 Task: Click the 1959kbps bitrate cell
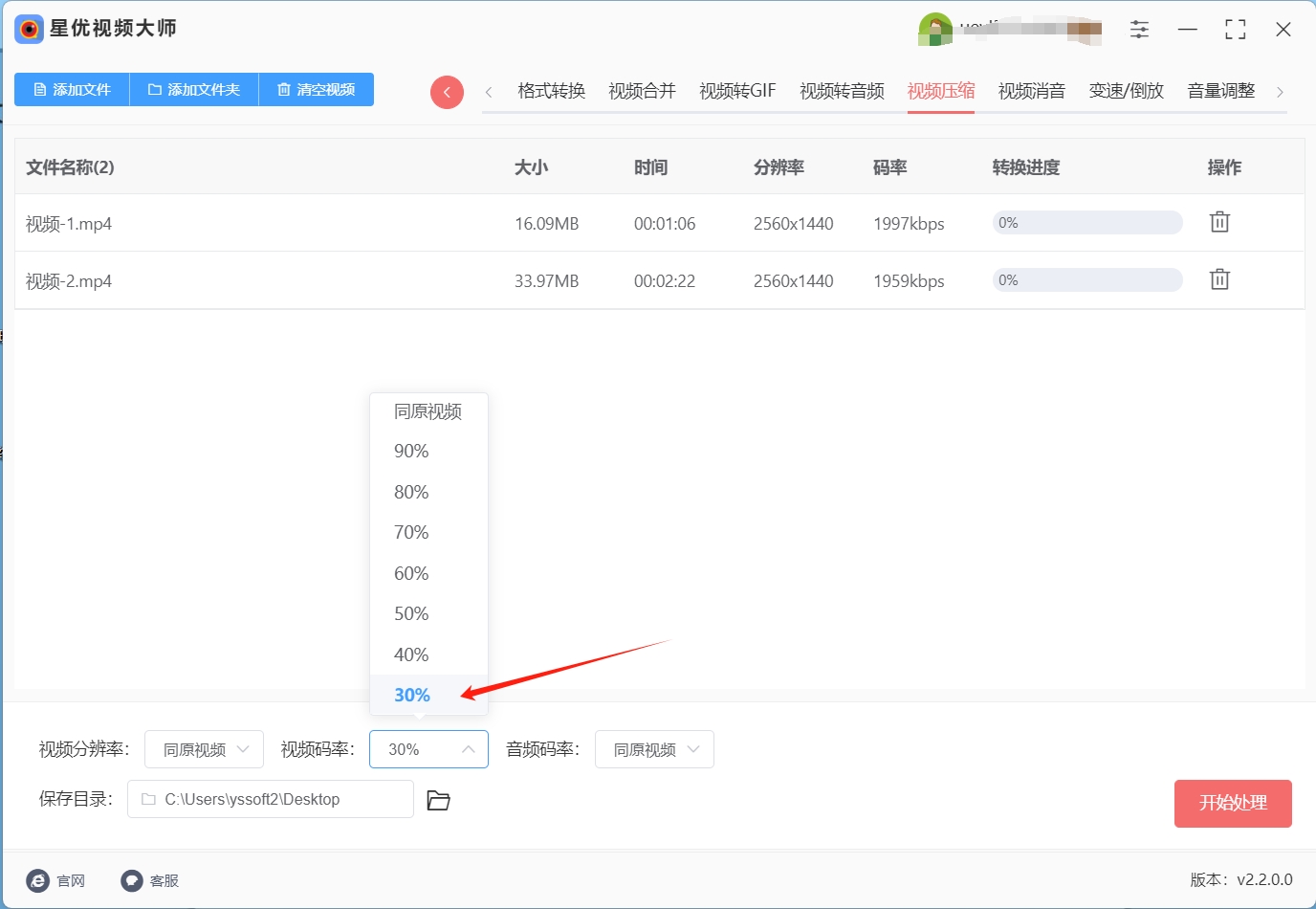pyautogui.click(x=909, y=281)
